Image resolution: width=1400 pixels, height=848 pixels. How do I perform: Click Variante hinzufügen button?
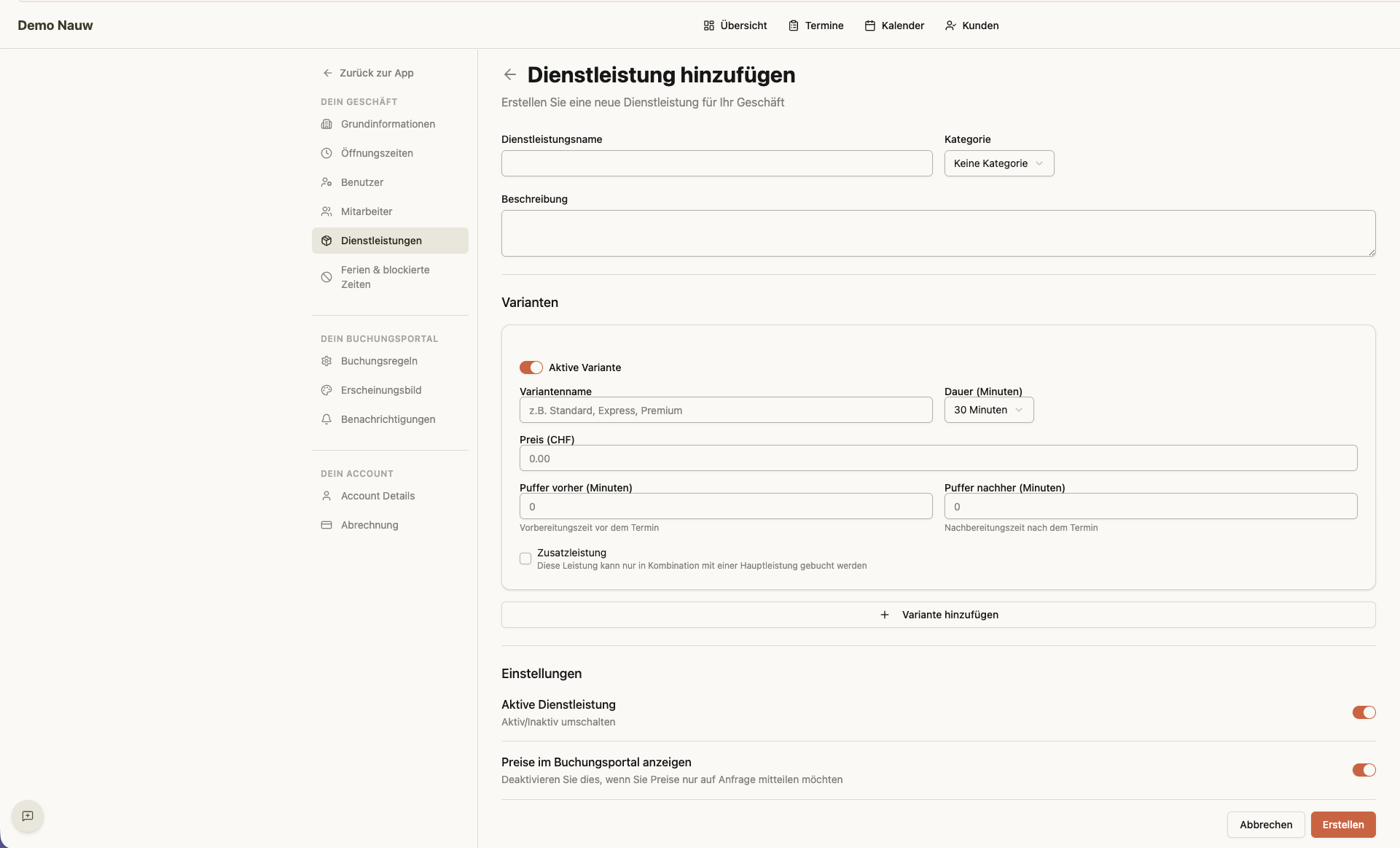(939, 615)
